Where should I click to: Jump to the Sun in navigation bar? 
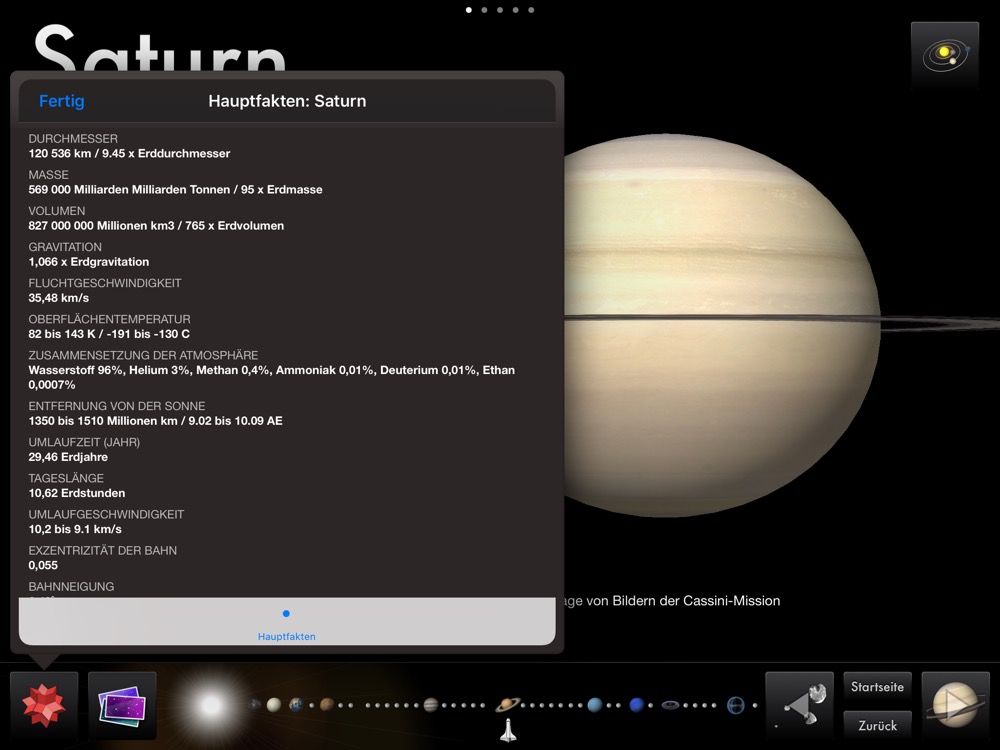click(210, 705)
